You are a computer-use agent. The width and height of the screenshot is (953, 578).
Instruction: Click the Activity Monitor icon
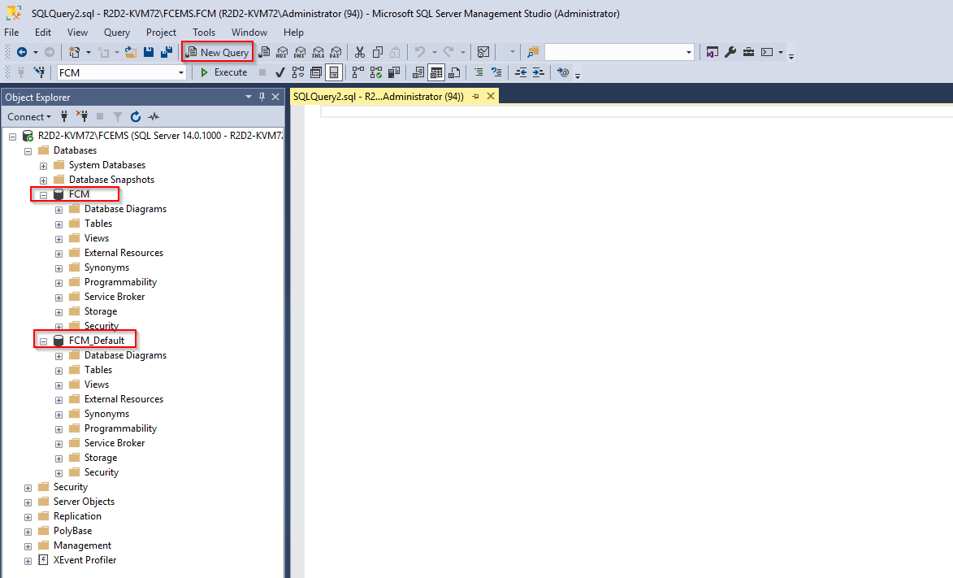tap(483, 52)
